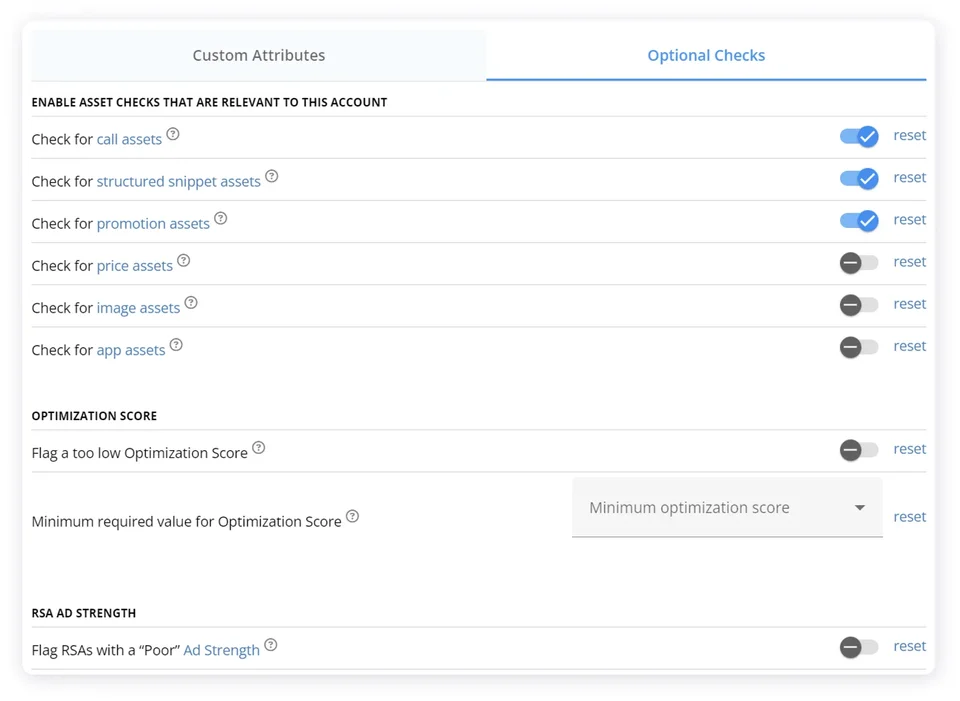This screenshot has height=701, width=960.
Task: Enable the image assets check toggle
Action: pyautogui.click(x=859, y=305)
